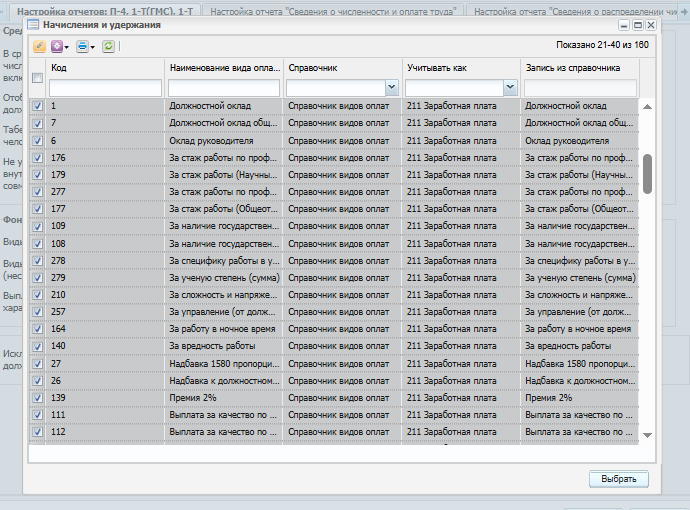This screenshot has height=510, width=690.
Task: Select the code 140 cell
Action: [x=105, y=346]
